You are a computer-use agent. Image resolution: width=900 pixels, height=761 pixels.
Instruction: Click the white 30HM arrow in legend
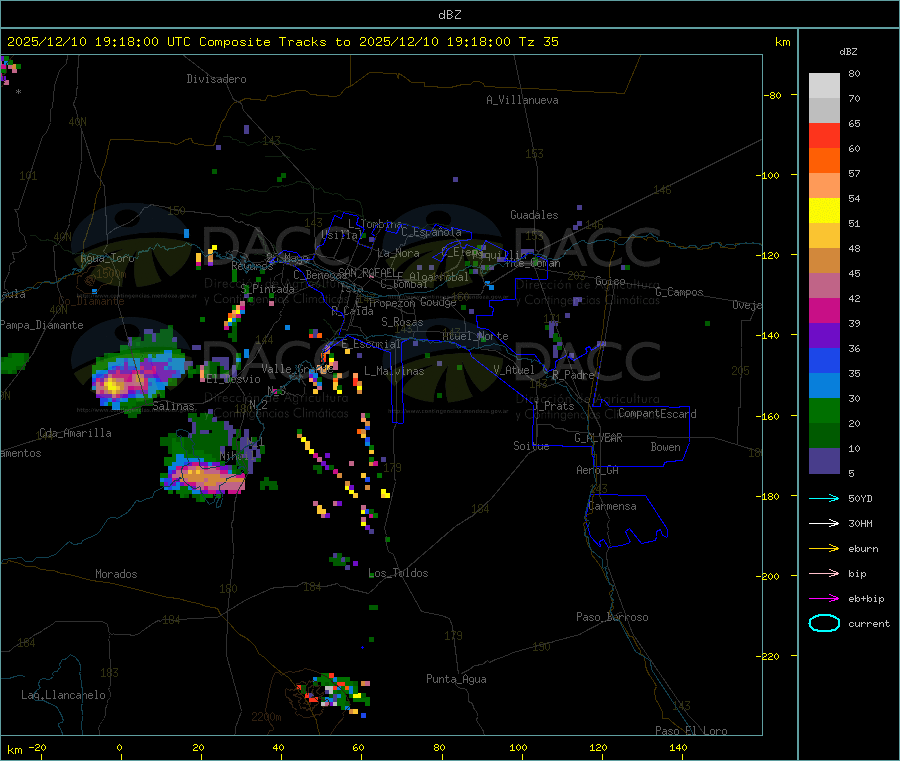coord(824,523)
